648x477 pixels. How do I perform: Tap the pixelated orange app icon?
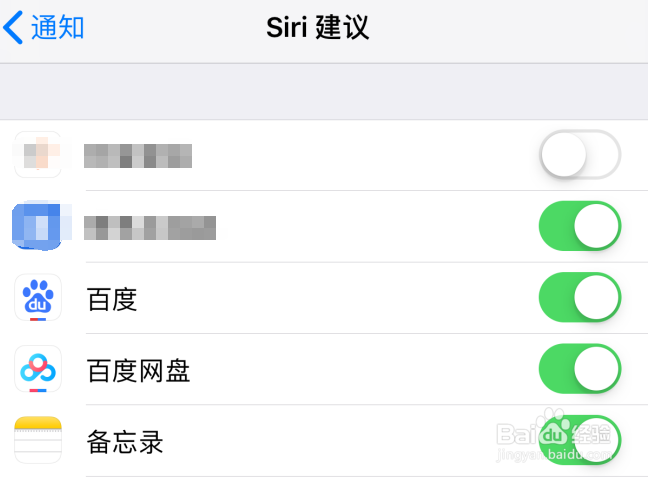38,155
